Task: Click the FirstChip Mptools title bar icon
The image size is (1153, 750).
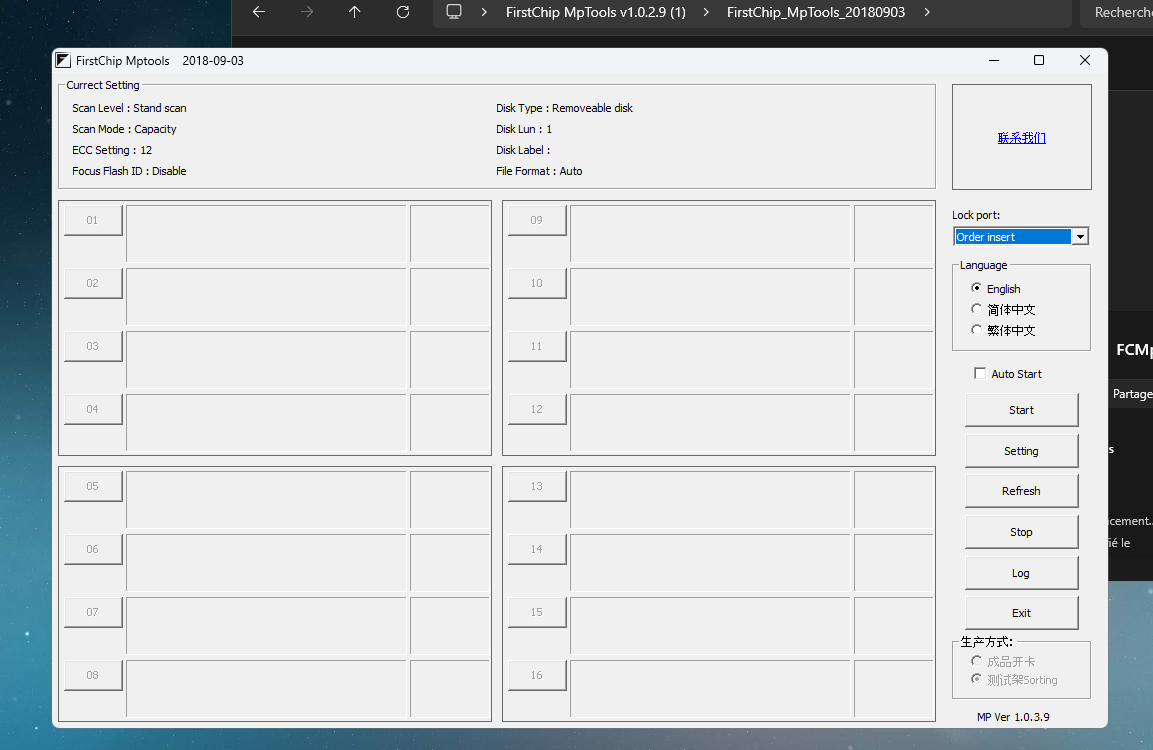Action: [x=63, y=60]
